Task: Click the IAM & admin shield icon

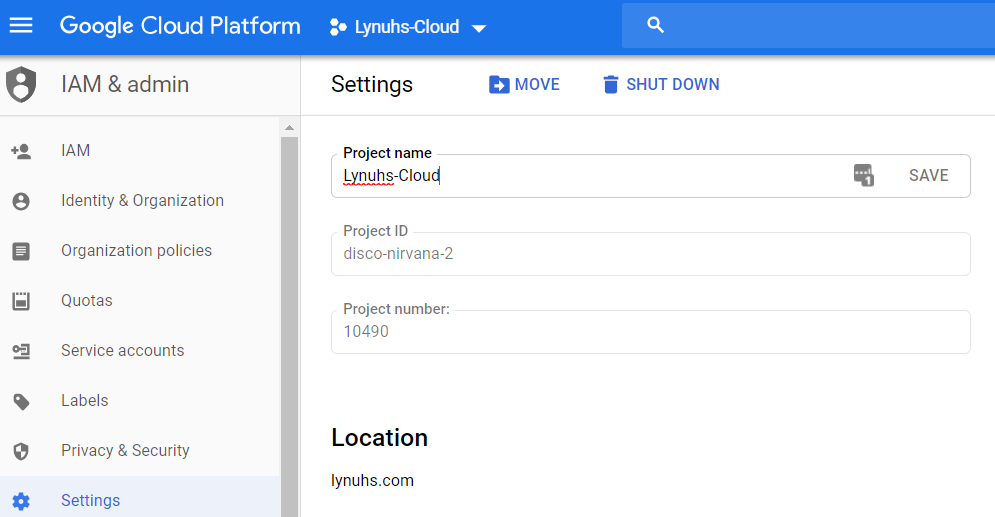Action: click(x=21, y=84)
